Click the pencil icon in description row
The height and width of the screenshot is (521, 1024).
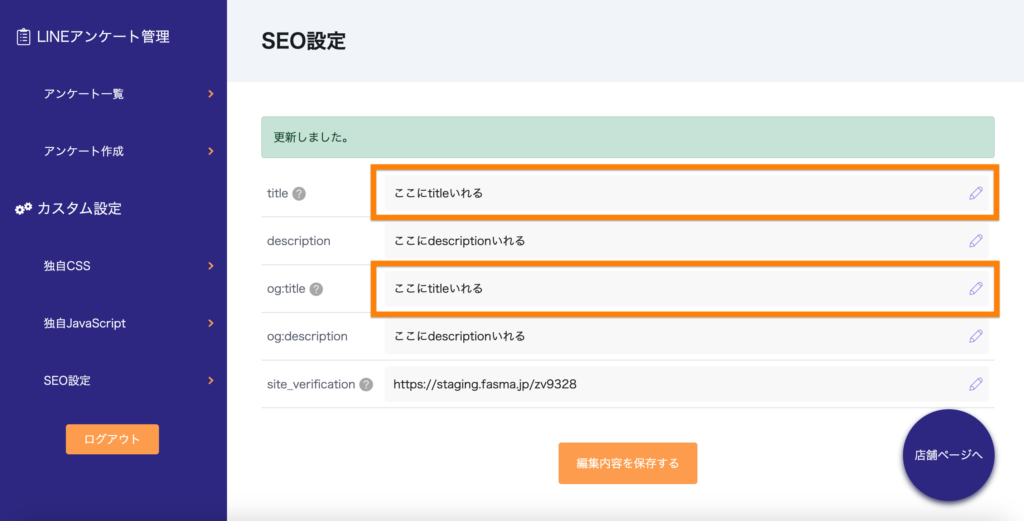point(976,241)
